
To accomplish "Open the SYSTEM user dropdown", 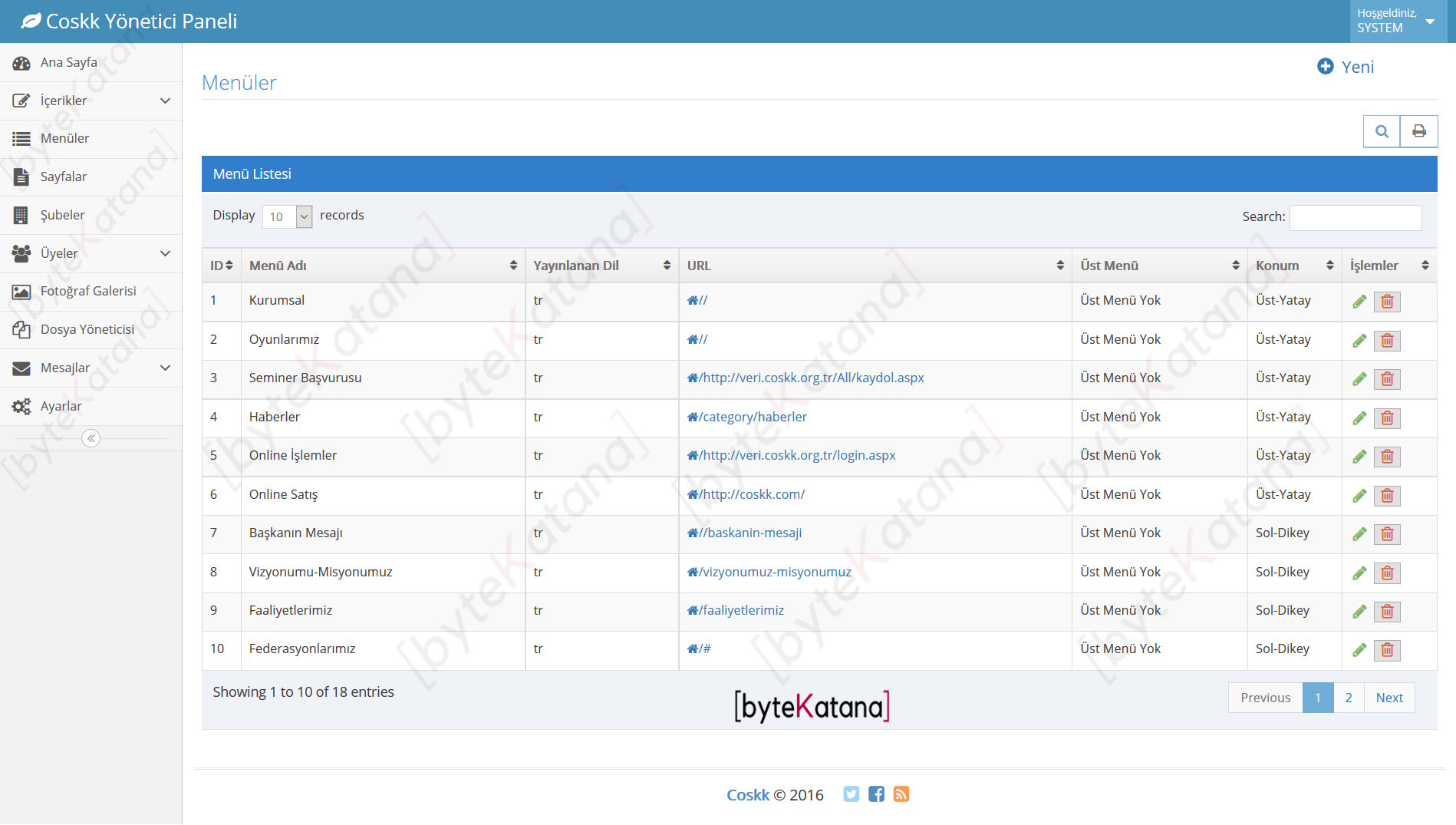I will click(1396, 21).
